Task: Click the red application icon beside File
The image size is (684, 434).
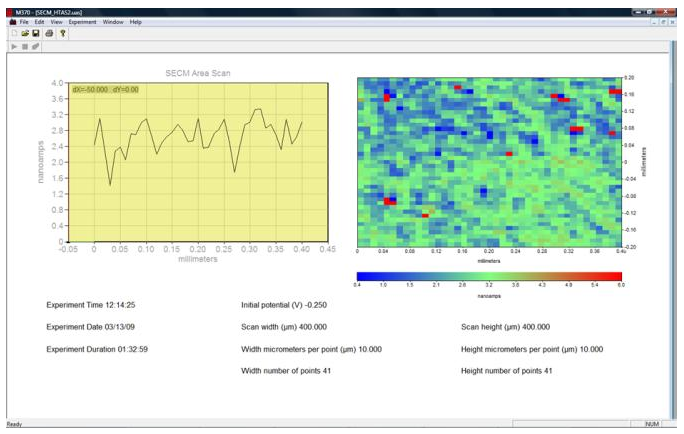Action: click(12, 21)
